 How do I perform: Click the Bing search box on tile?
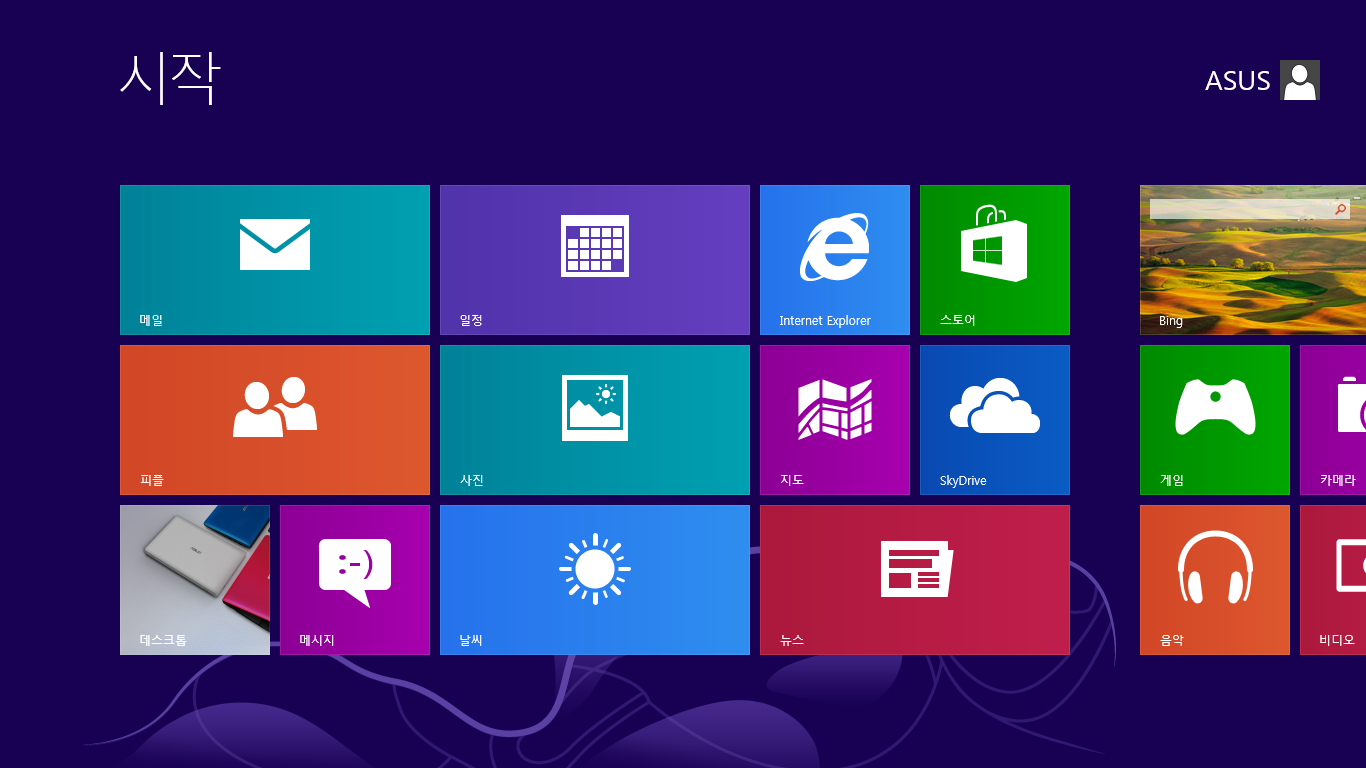point(1250,209)
